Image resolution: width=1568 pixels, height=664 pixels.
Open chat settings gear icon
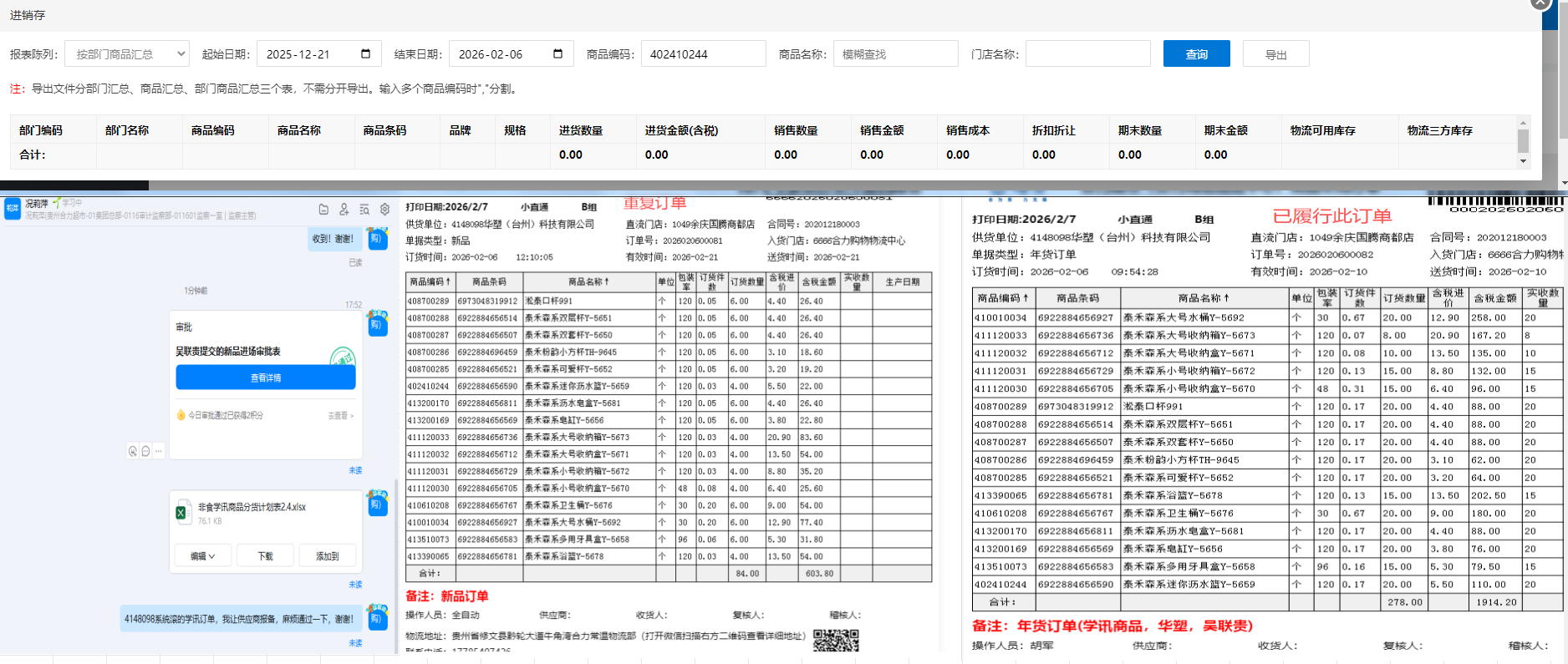click(384, 210)
